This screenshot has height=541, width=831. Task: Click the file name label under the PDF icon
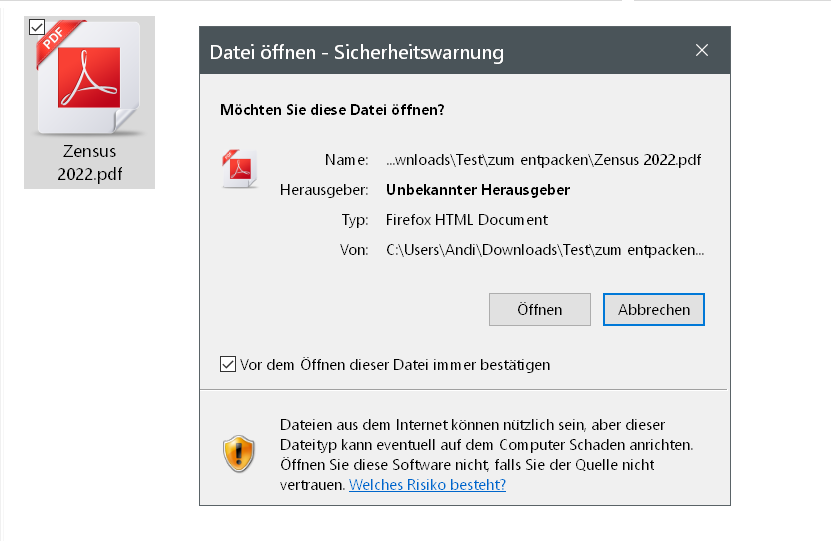click(x=89, y=162)
